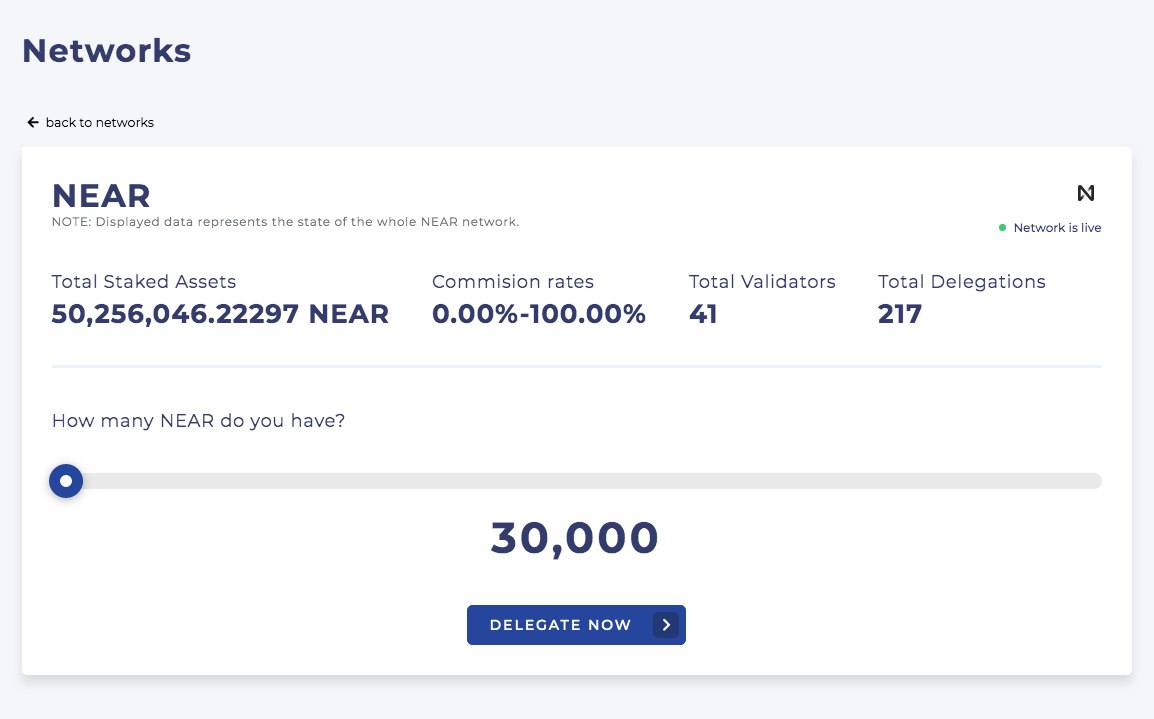Click the NEAR network title
Screen dimensions: 1154x719
[101, 196]
